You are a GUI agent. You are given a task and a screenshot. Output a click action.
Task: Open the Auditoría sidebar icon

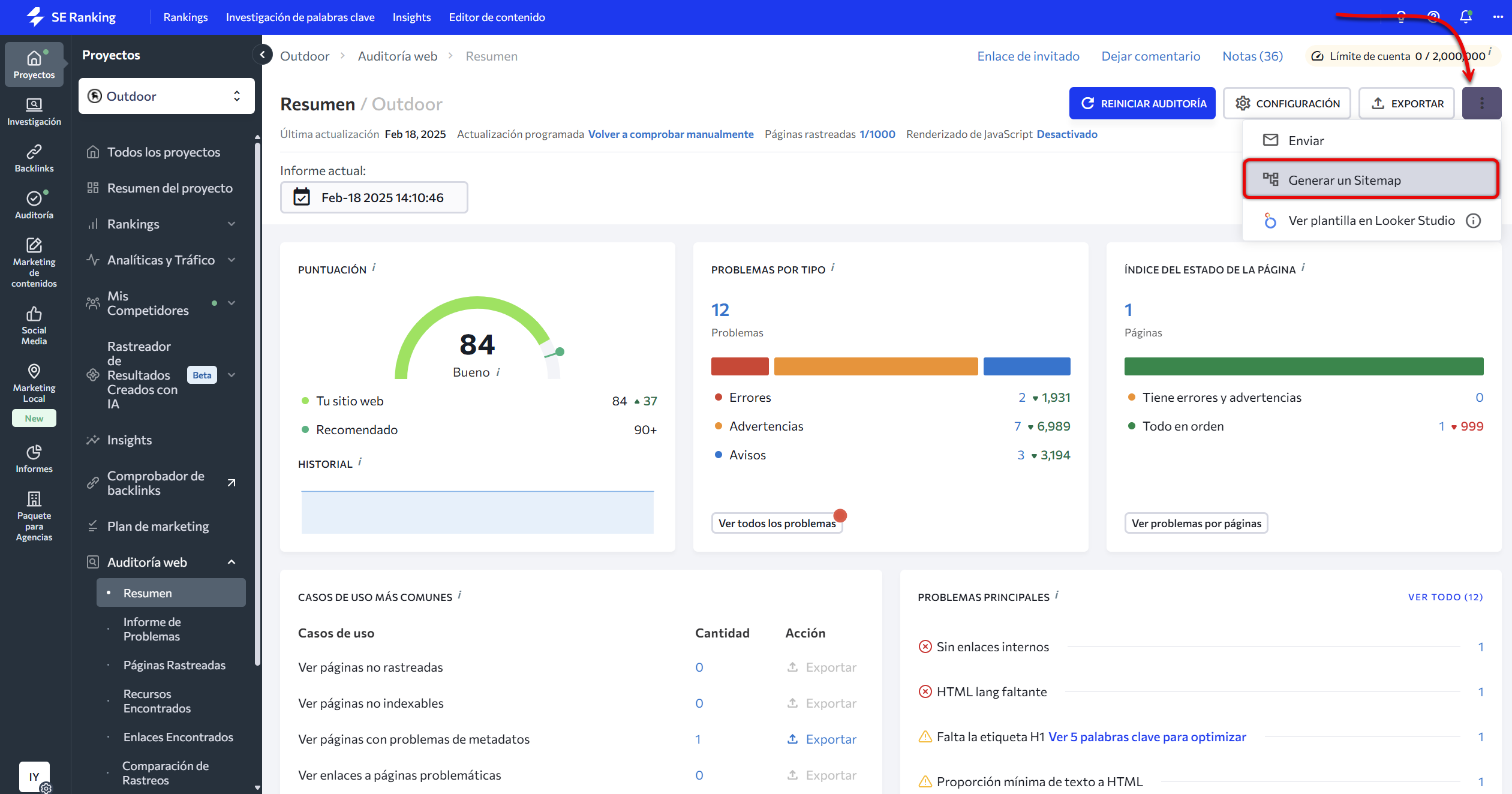[x=34, y=205]
